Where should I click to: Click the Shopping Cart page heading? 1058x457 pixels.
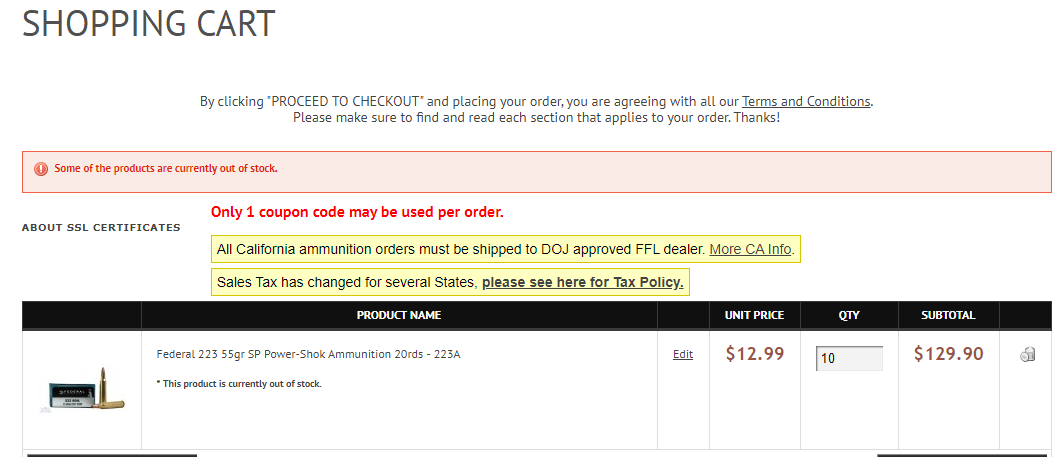coord(148,24)
